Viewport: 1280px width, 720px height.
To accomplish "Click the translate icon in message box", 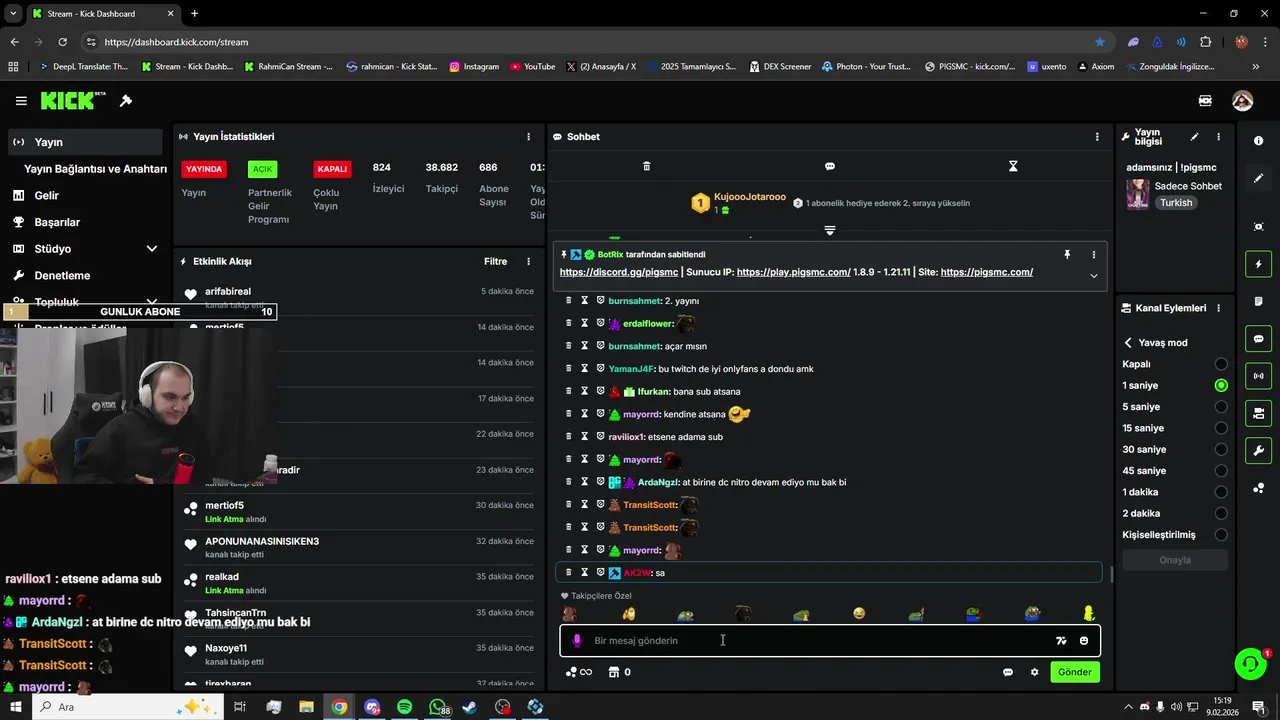I will click(1061, 641).
